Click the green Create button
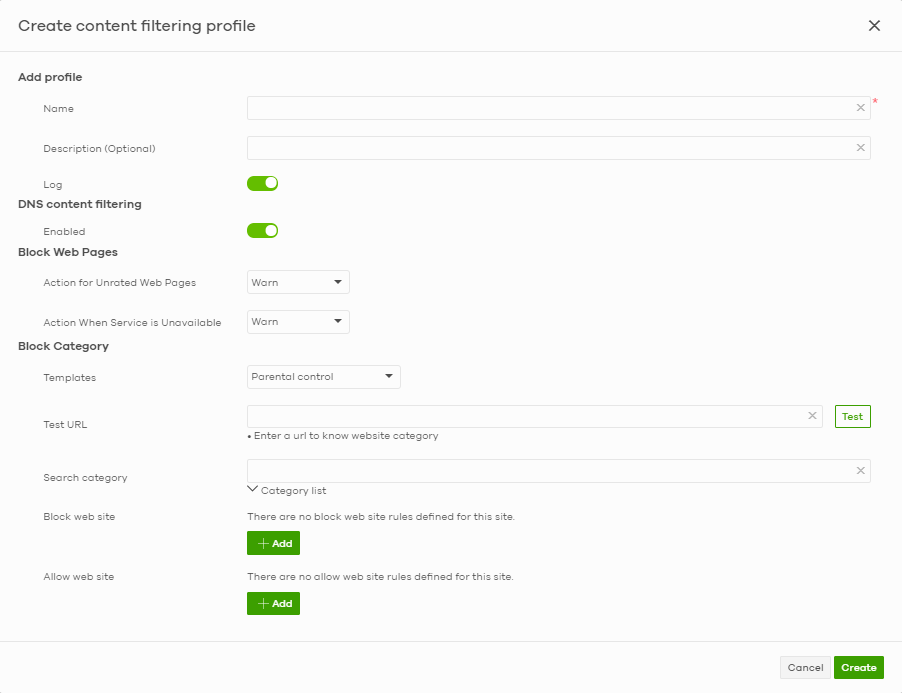Viewport: 902px width, 693px height. point(859,667)
